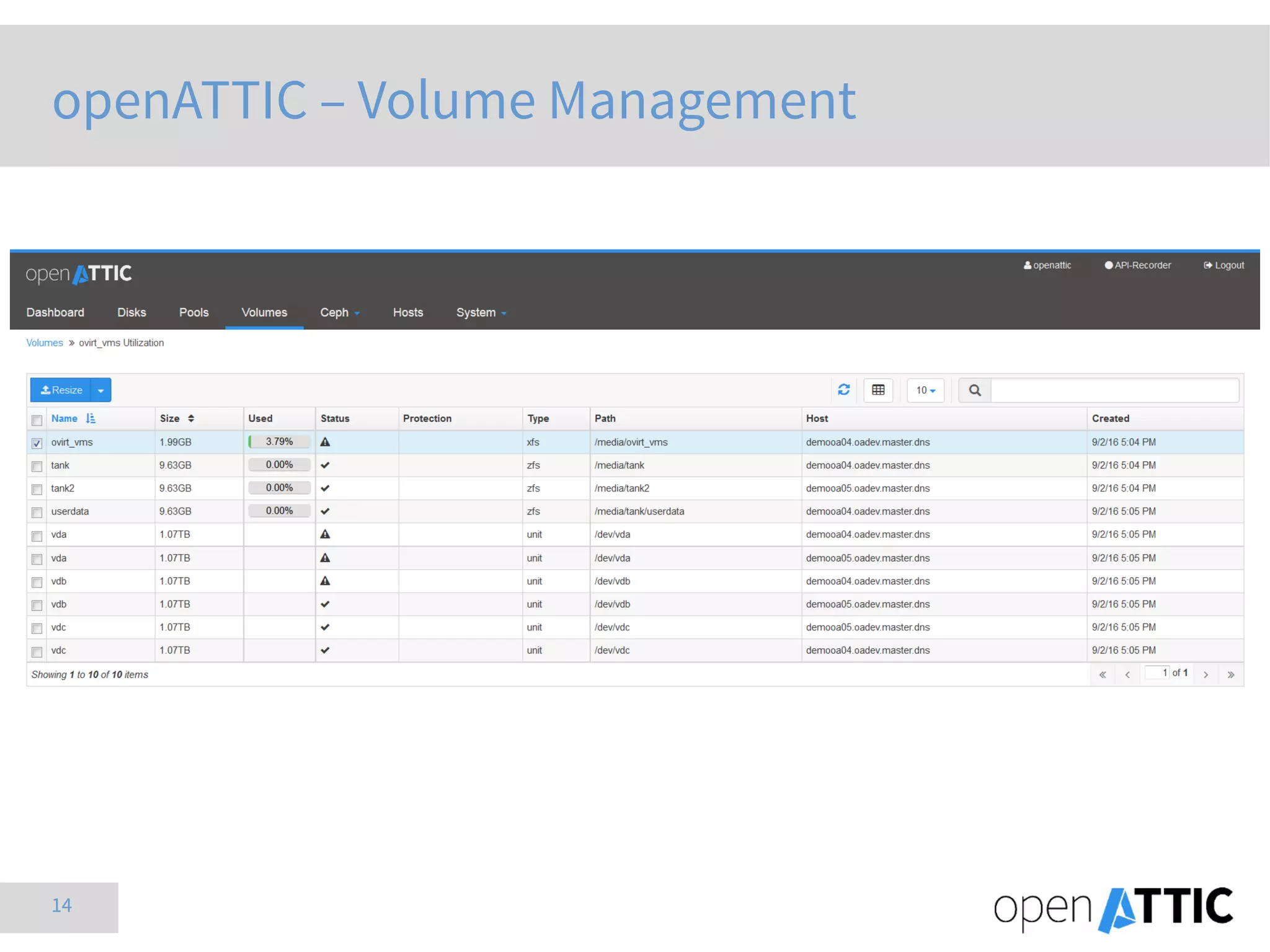Click the openATTIC logo in navbar
Image resolution: width=1270 pixels, height=952 pixels.
[x=79, y=274]
